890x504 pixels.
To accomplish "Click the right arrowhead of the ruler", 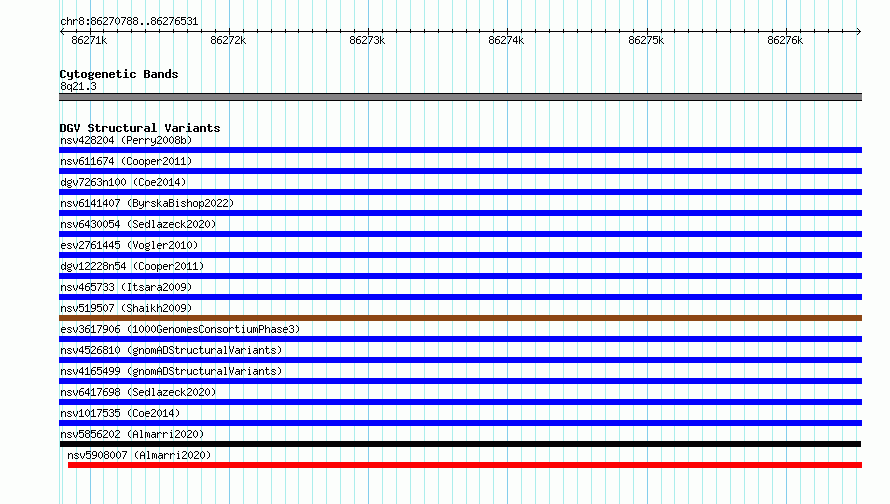I will 859,31.
